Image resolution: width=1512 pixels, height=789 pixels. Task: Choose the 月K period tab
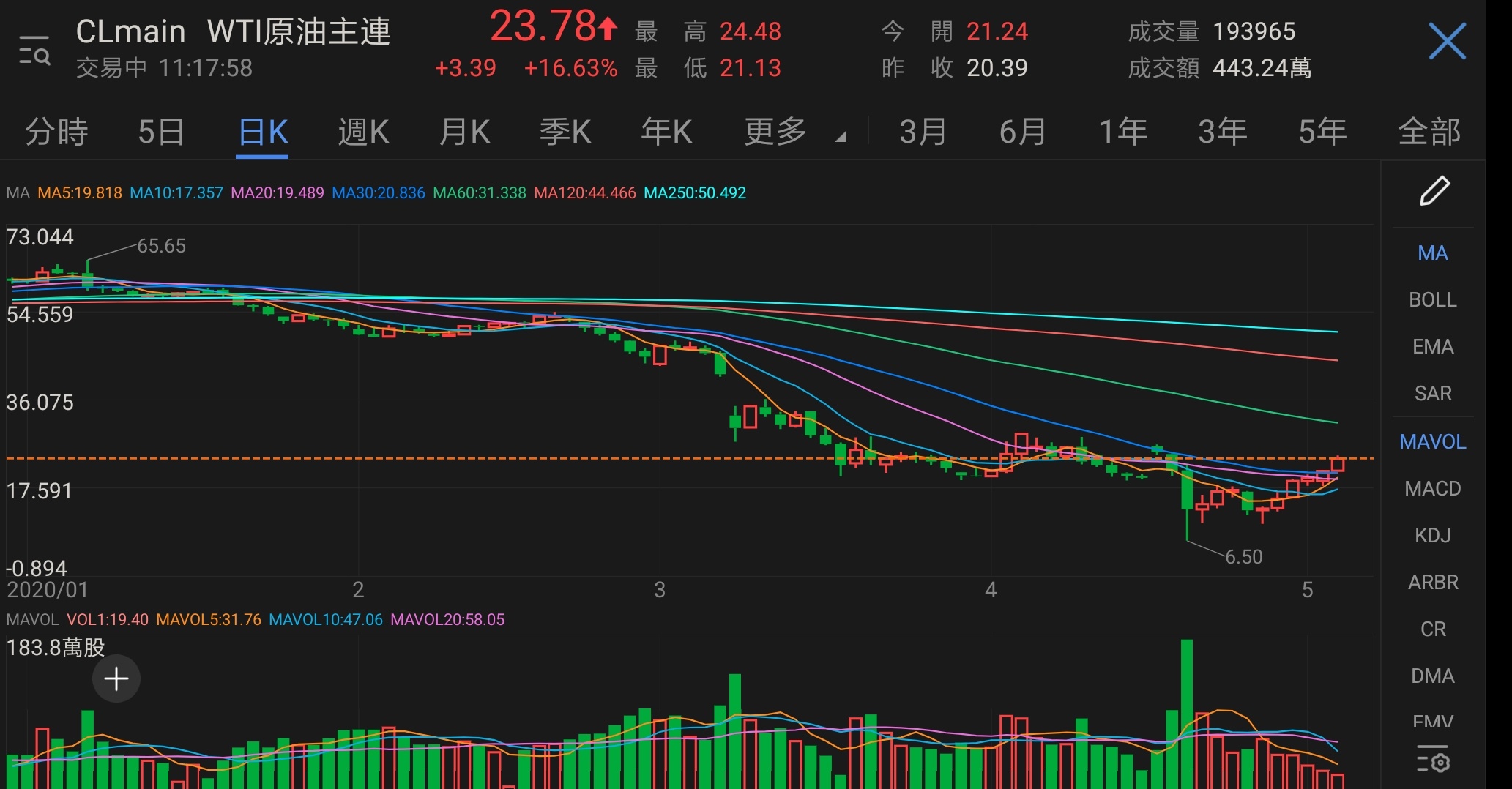(464, 132)
